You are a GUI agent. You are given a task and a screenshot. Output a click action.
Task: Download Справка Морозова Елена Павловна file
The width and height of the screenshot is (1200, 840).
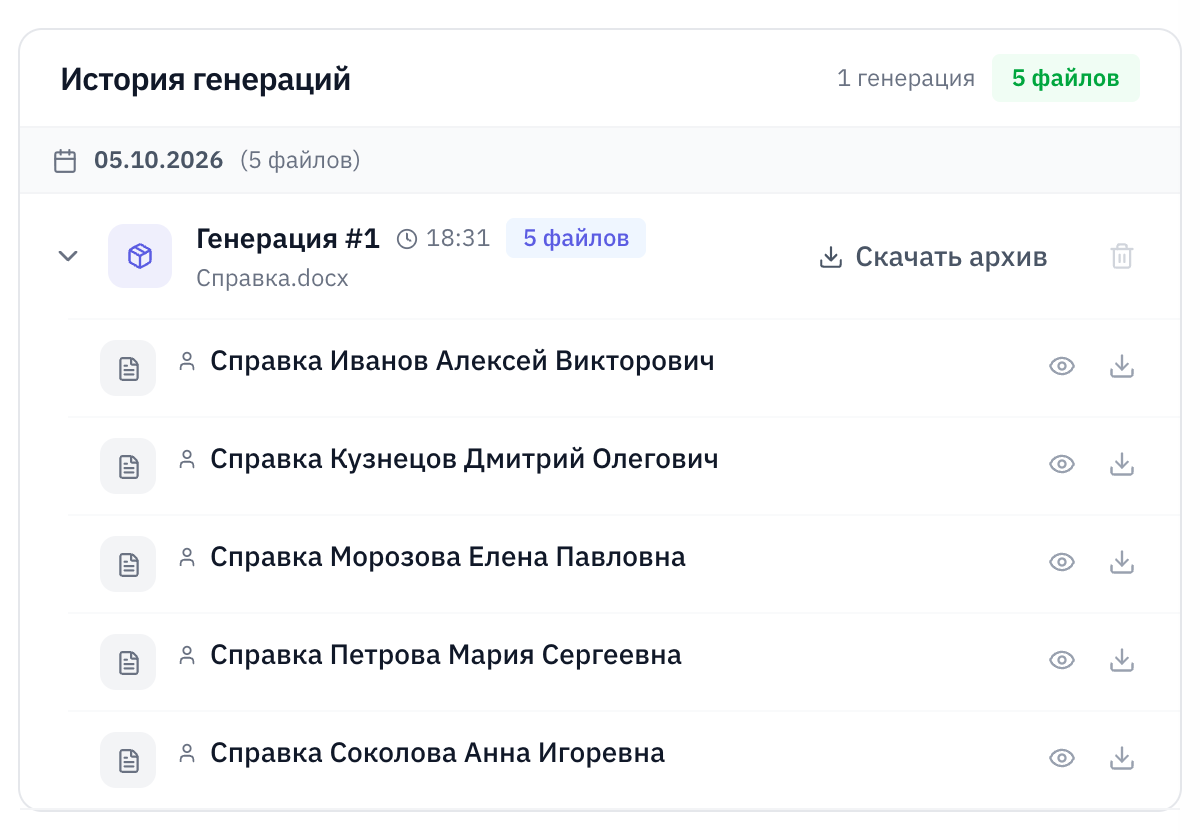(x=1122, y=562)
